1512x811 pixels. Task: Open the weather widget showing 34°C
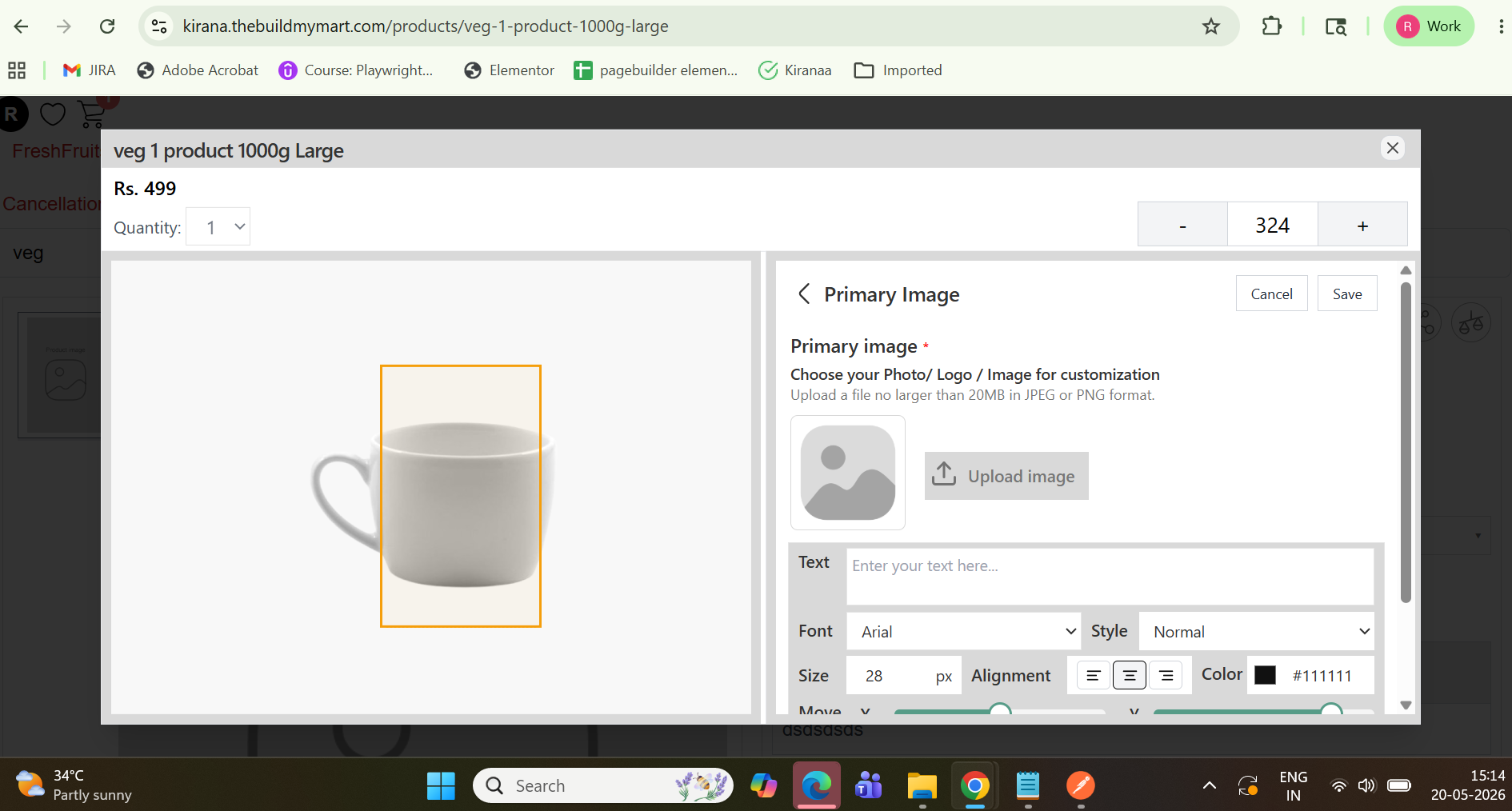[x=74, y=785]
